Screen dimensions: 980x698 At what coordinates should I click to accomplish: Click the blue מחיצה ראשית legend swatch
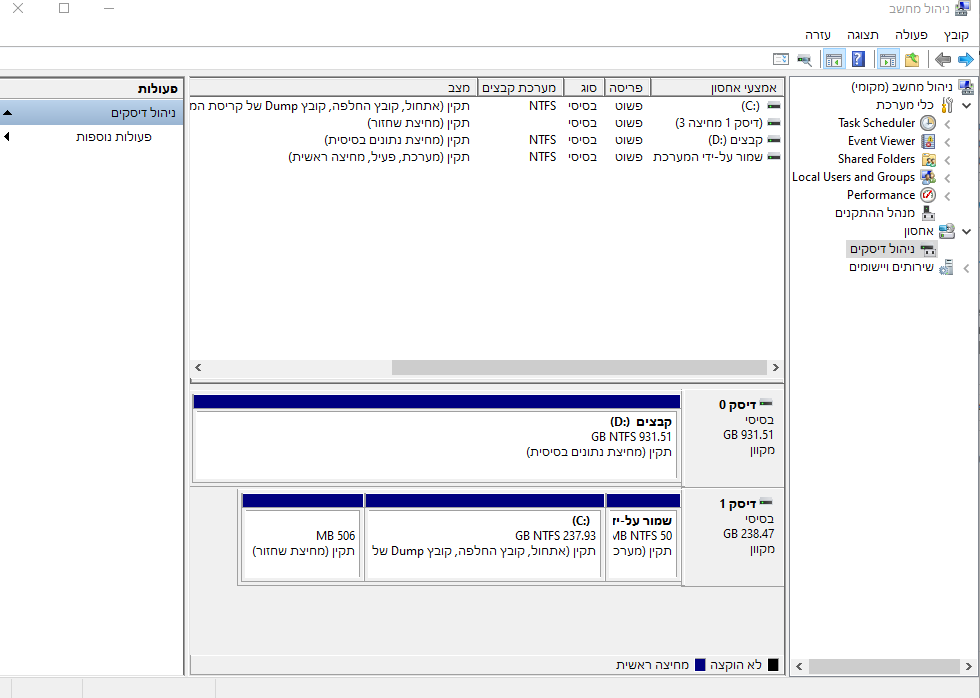pyautogui.click(x=700, y=665)
